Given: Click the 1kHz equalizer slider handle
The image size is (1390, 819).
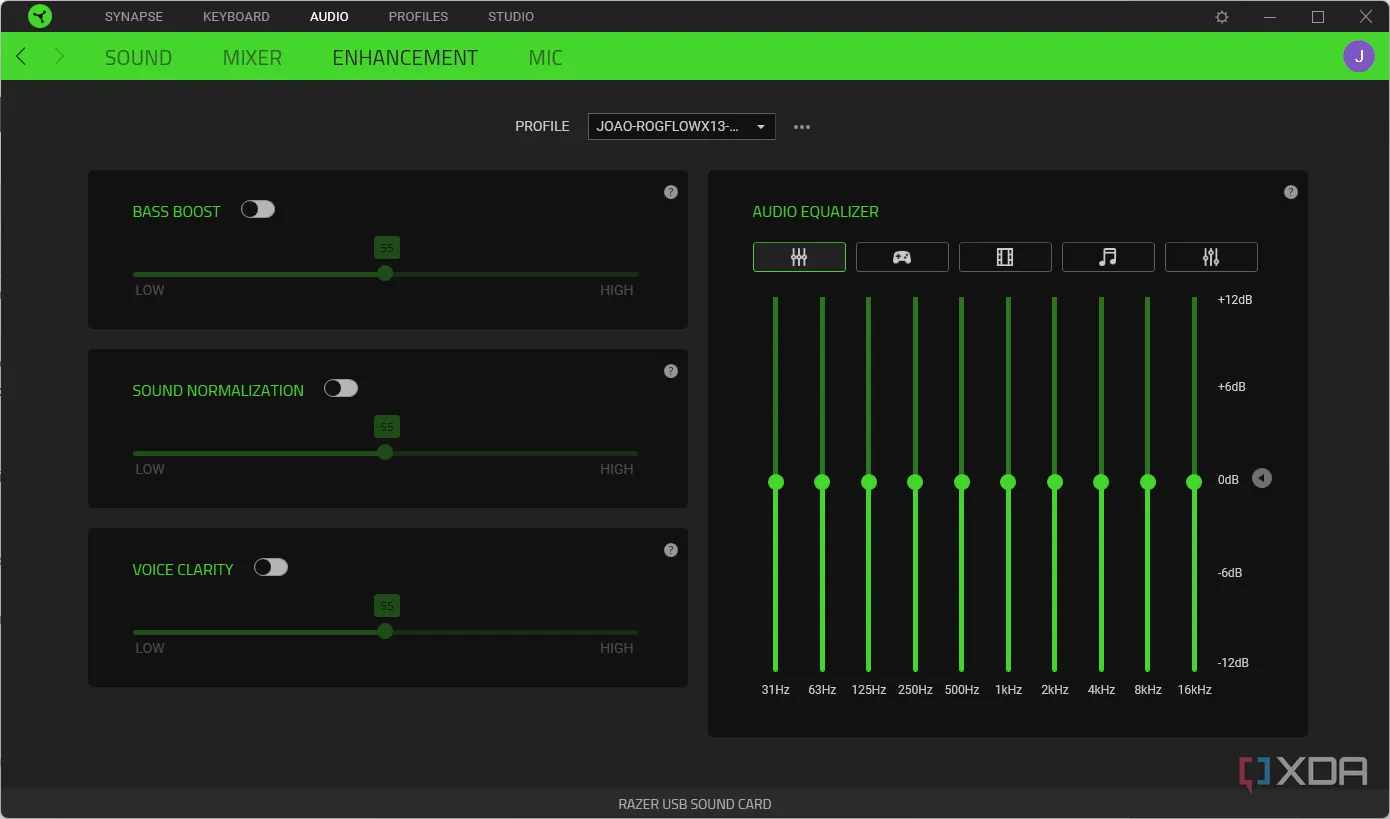Looking at the screenshot, I should 1008,482.
